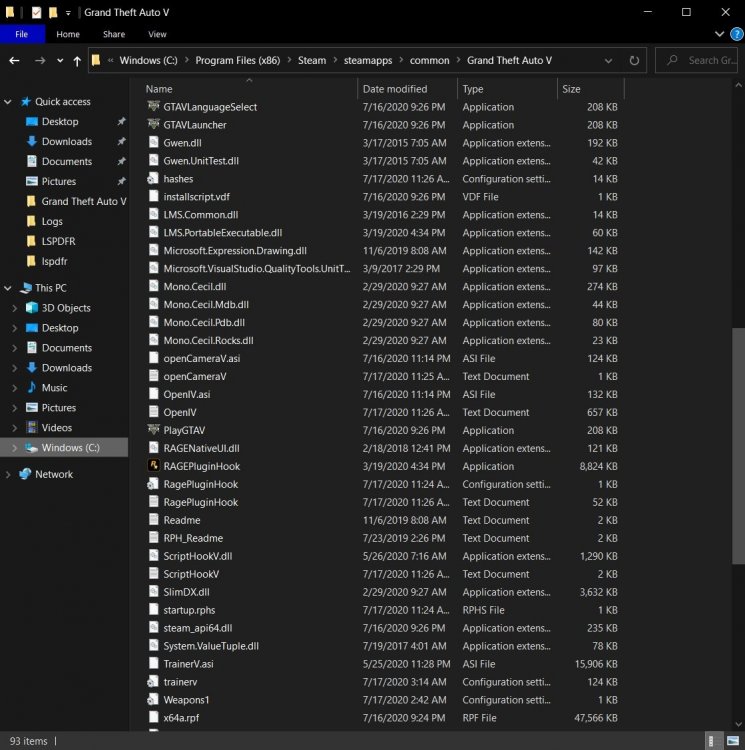
Task: Expand the ribbon using the chevron
Action: (721, 34)
